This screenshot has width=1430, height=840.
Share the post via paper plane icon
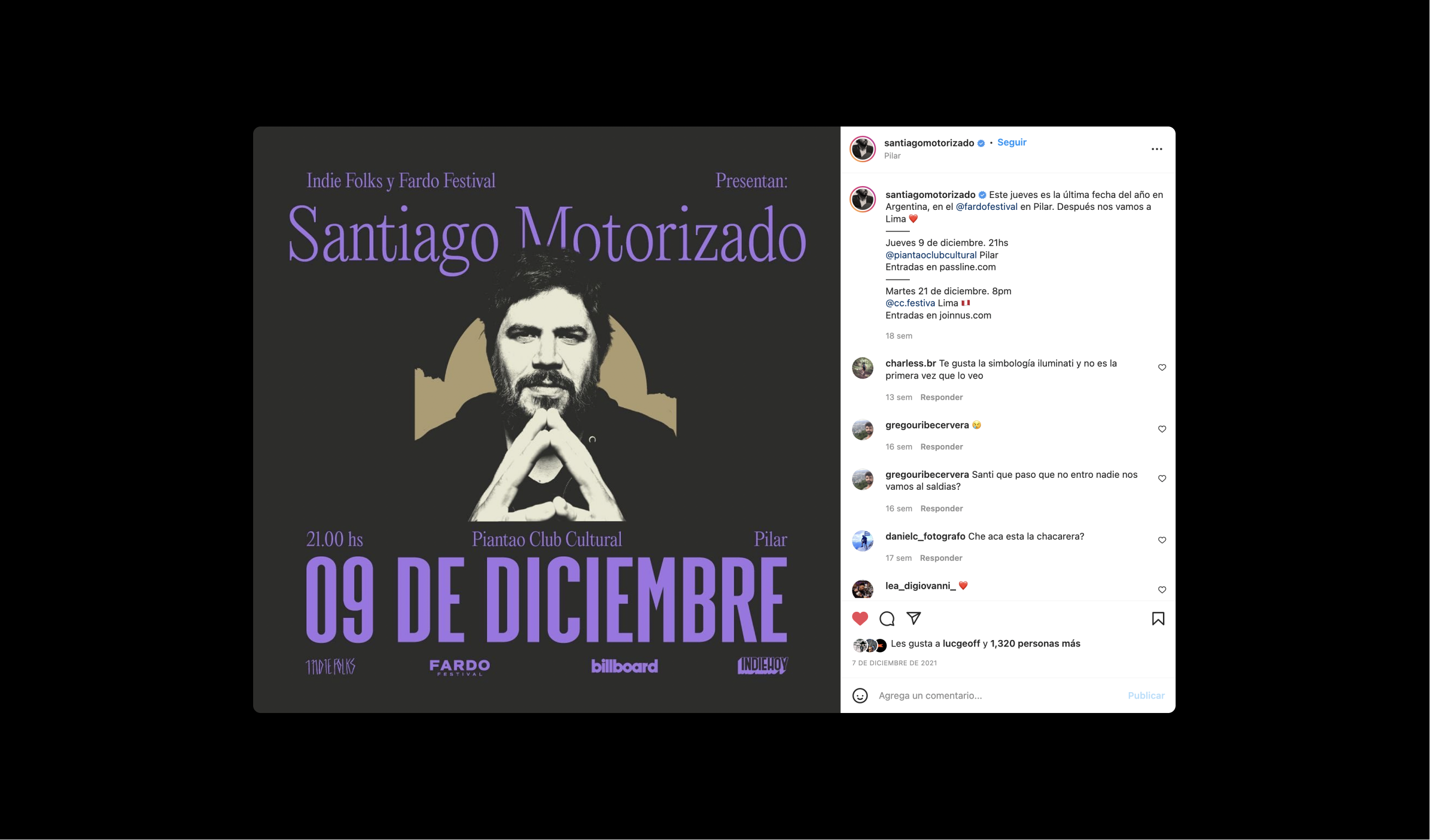(914, 618)
